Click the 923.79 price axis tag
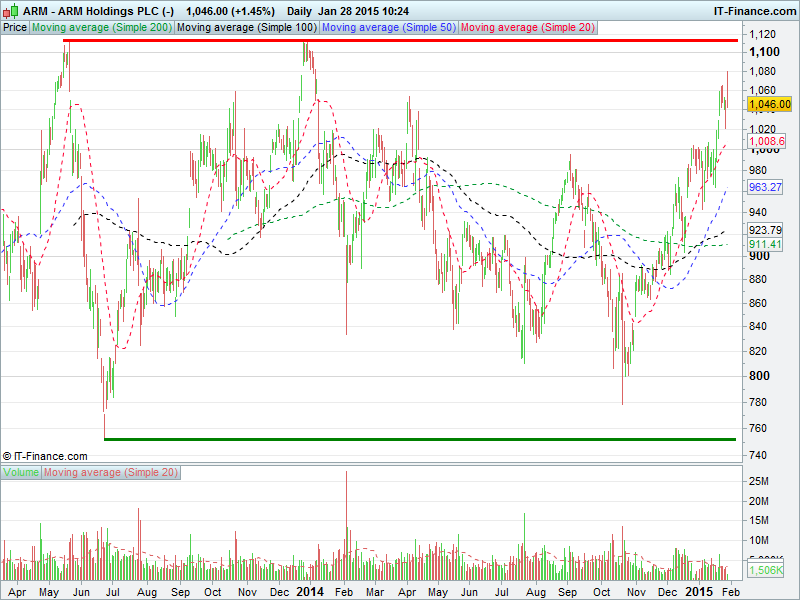Image resolution: width=800 pixels, height=600 pixels. [765, 230]
